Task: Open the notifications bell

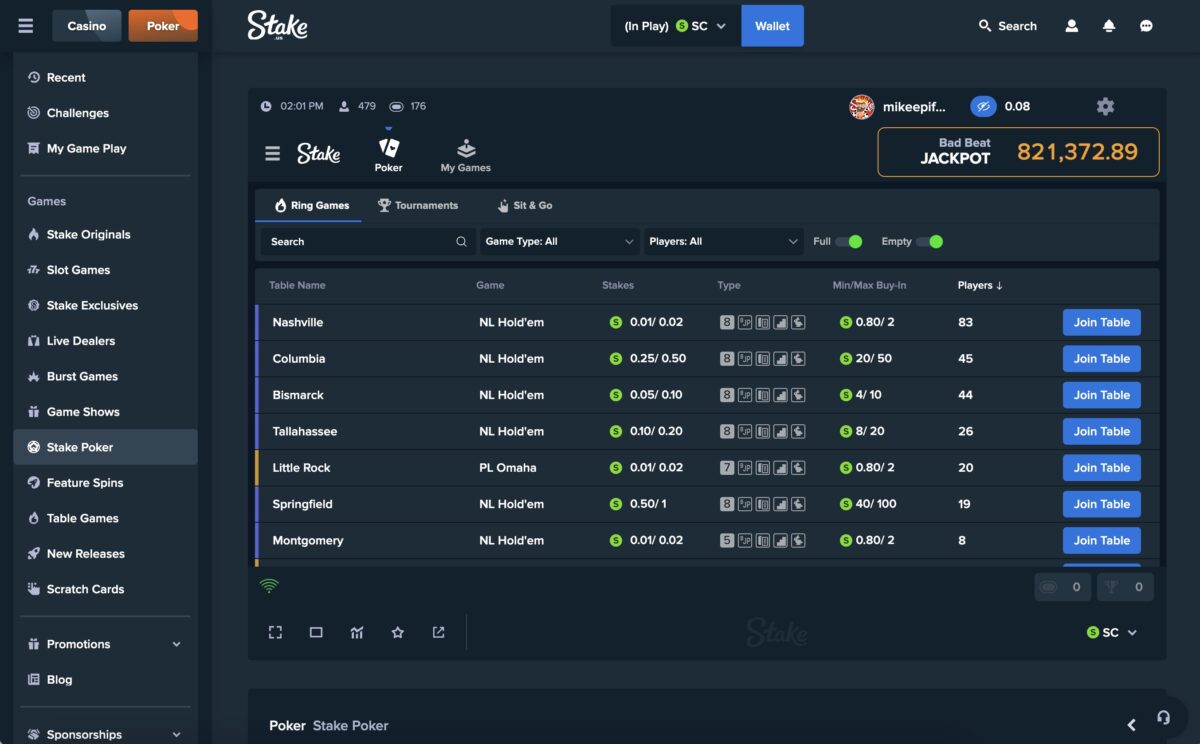Action: coord(1109,26)
